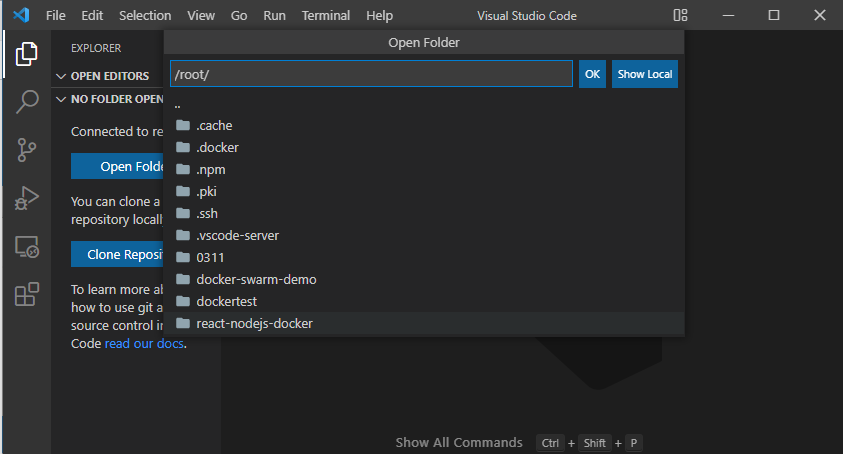Viewport: 843px width, 454px height.
Task: Click the Open Folder button in Explorer
Action: pos(117,166)
